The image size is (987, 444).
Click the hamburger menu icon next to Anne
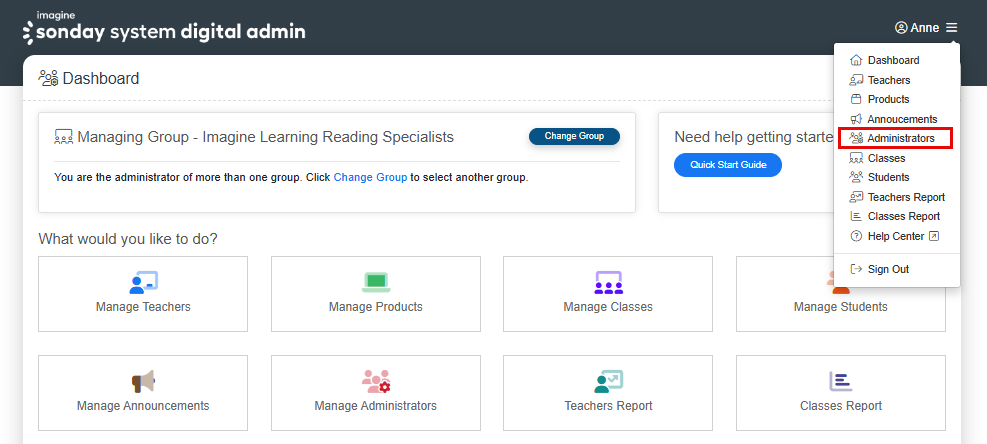click(951, 28)
